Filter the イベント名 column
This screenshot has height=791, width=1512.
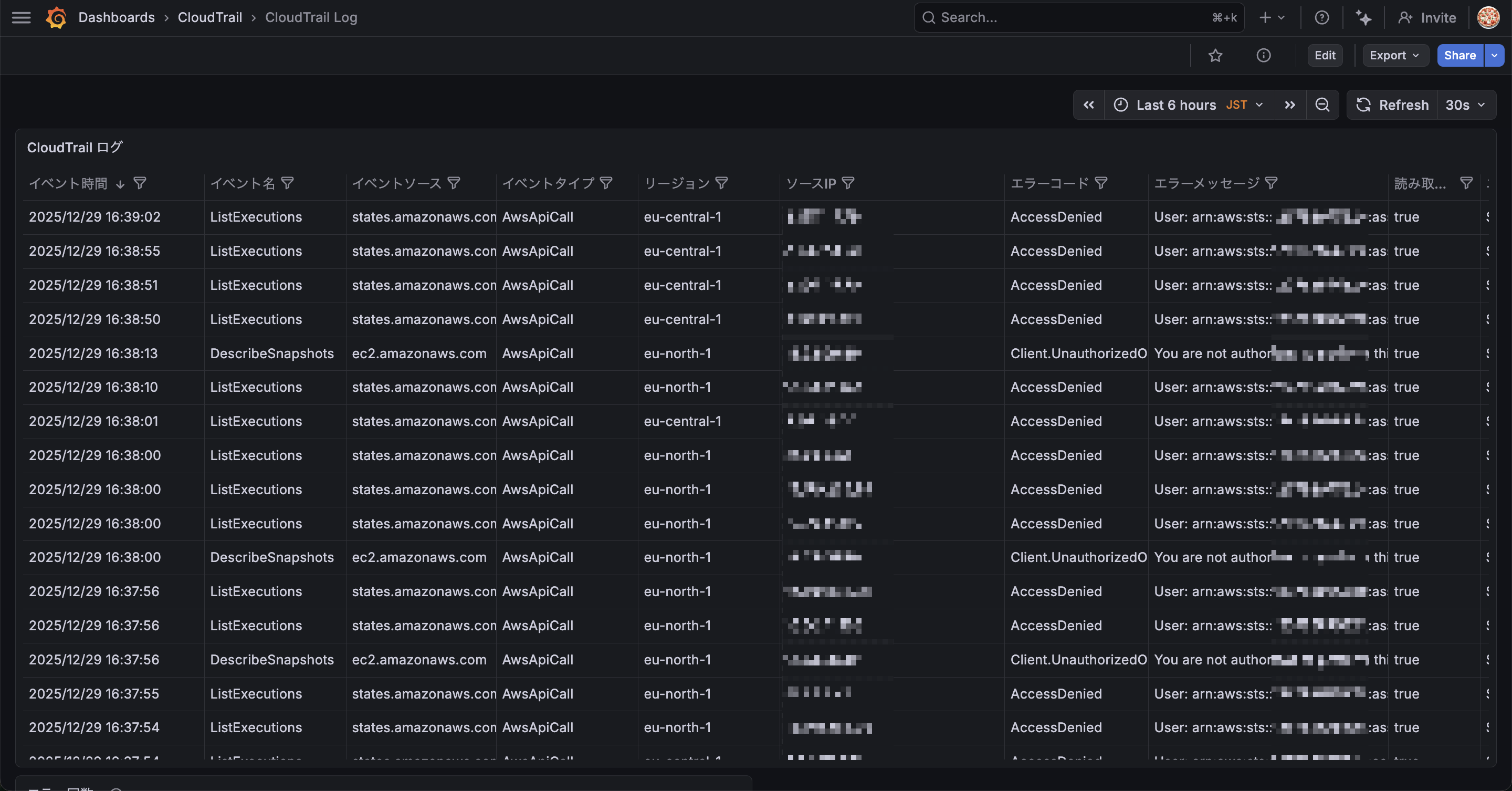tap(288, 183)
